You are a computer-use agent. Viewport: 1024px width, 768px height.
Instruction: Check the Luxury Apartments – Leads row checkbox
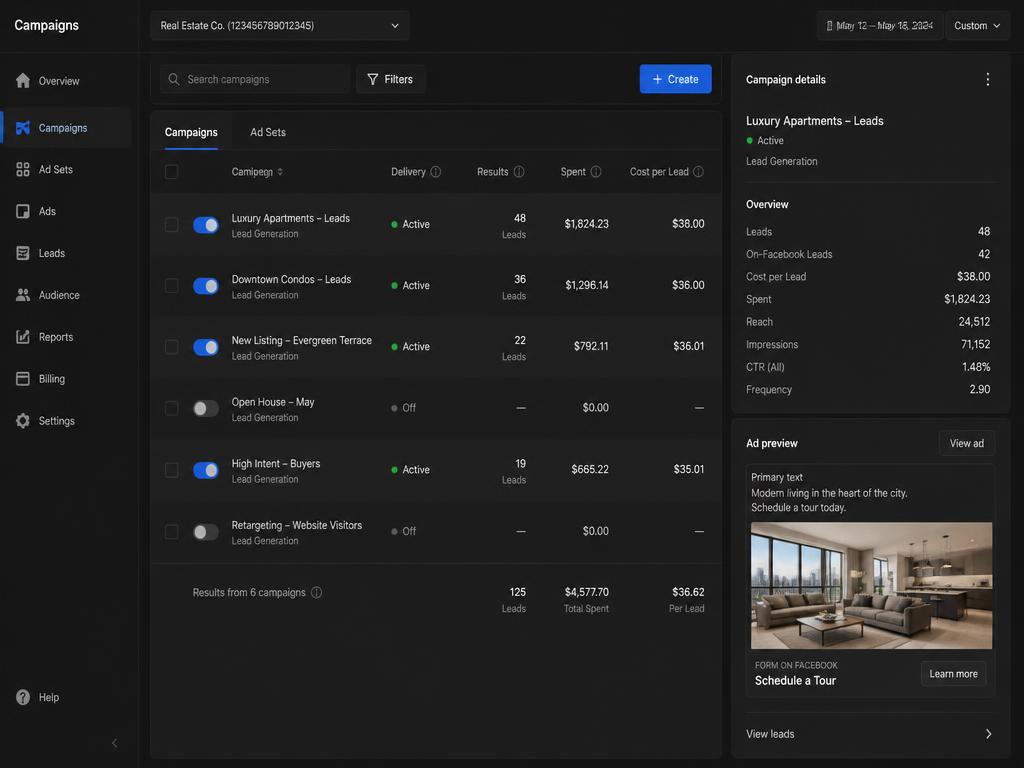[x=172, y=225]
